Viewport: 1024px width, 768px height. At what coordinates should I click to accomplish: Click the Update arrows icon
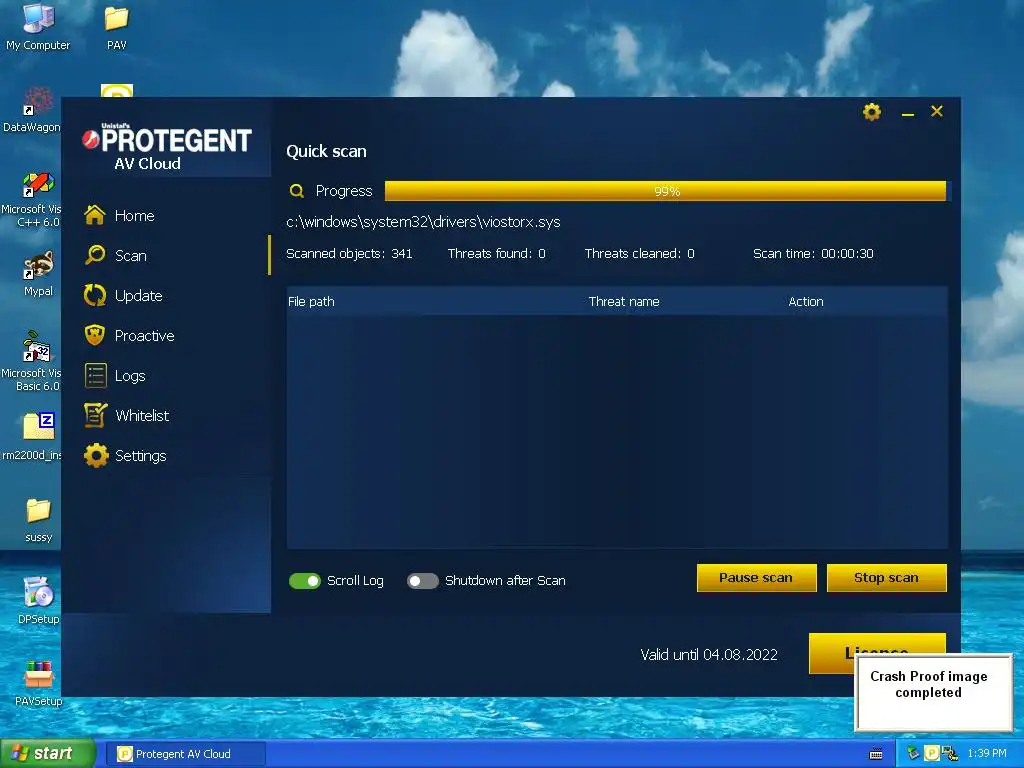click(95, 295)
